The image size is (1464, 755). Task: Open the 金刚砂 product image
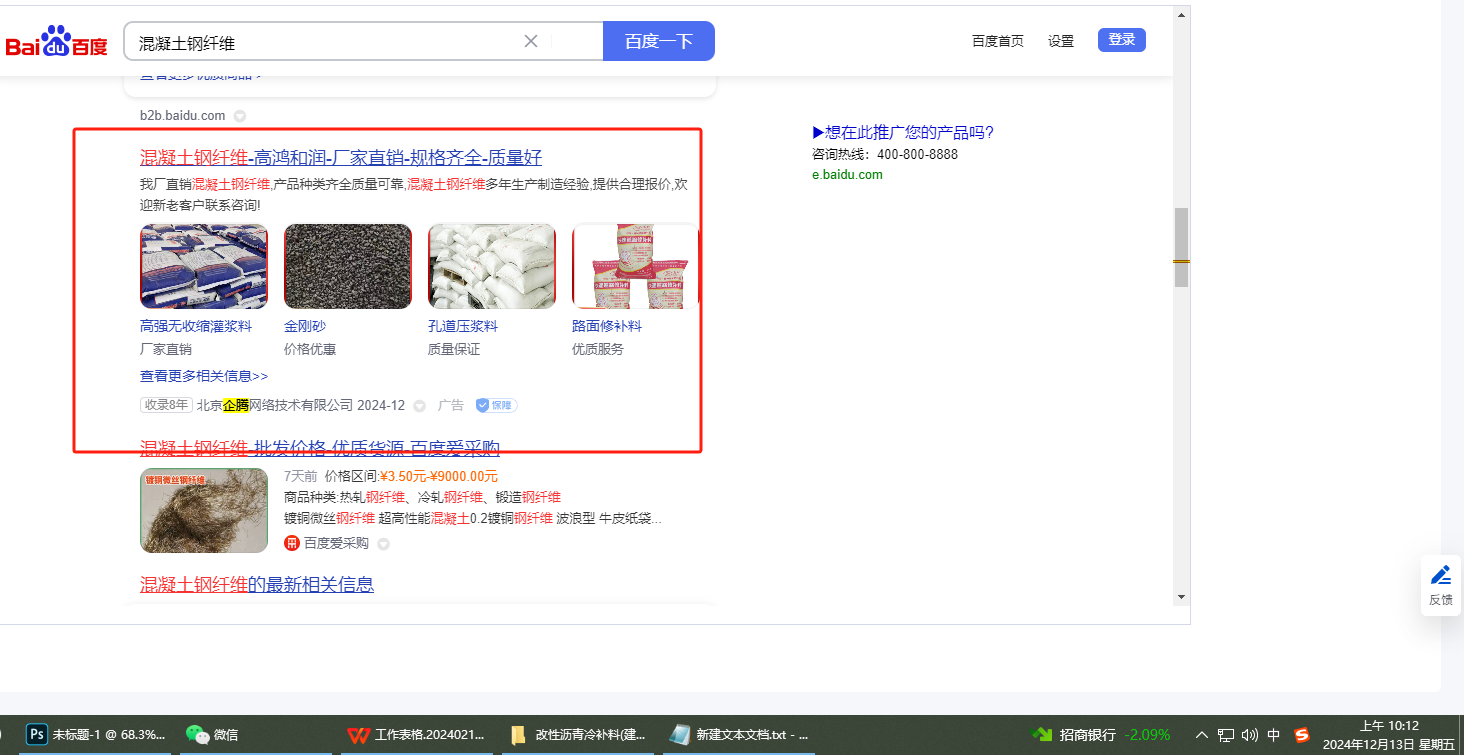pos(348,266)
